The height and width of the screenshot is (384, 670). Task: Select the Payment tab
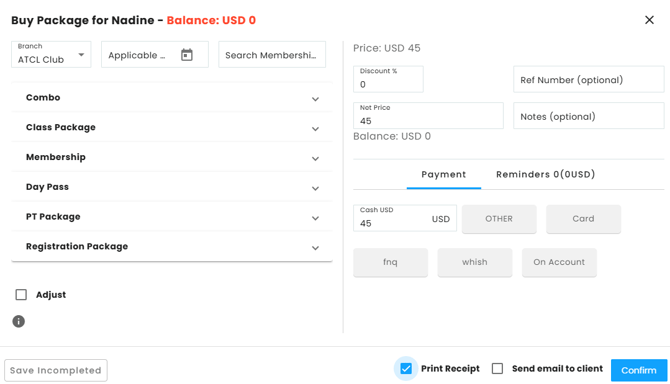444,174
